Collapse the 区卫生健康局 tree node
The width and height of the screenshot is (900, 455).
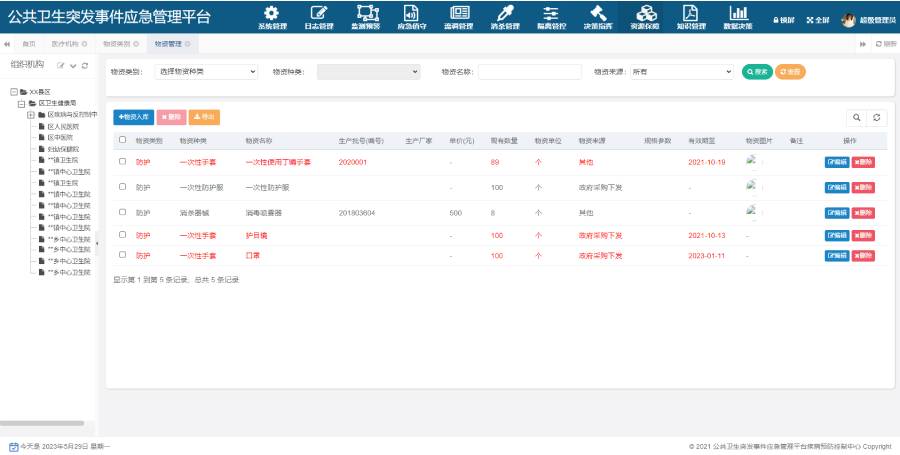coord(21,103)
